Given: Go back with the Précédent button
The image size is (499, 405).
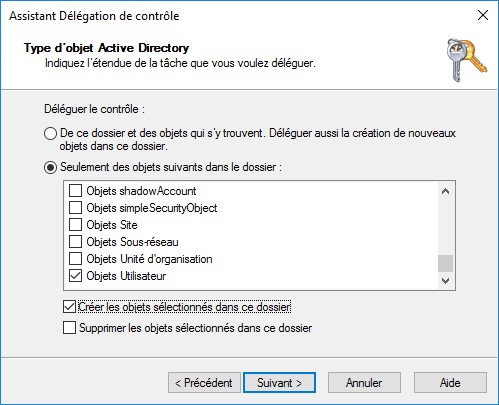Looking at the screenshot, I should [204, 383].
